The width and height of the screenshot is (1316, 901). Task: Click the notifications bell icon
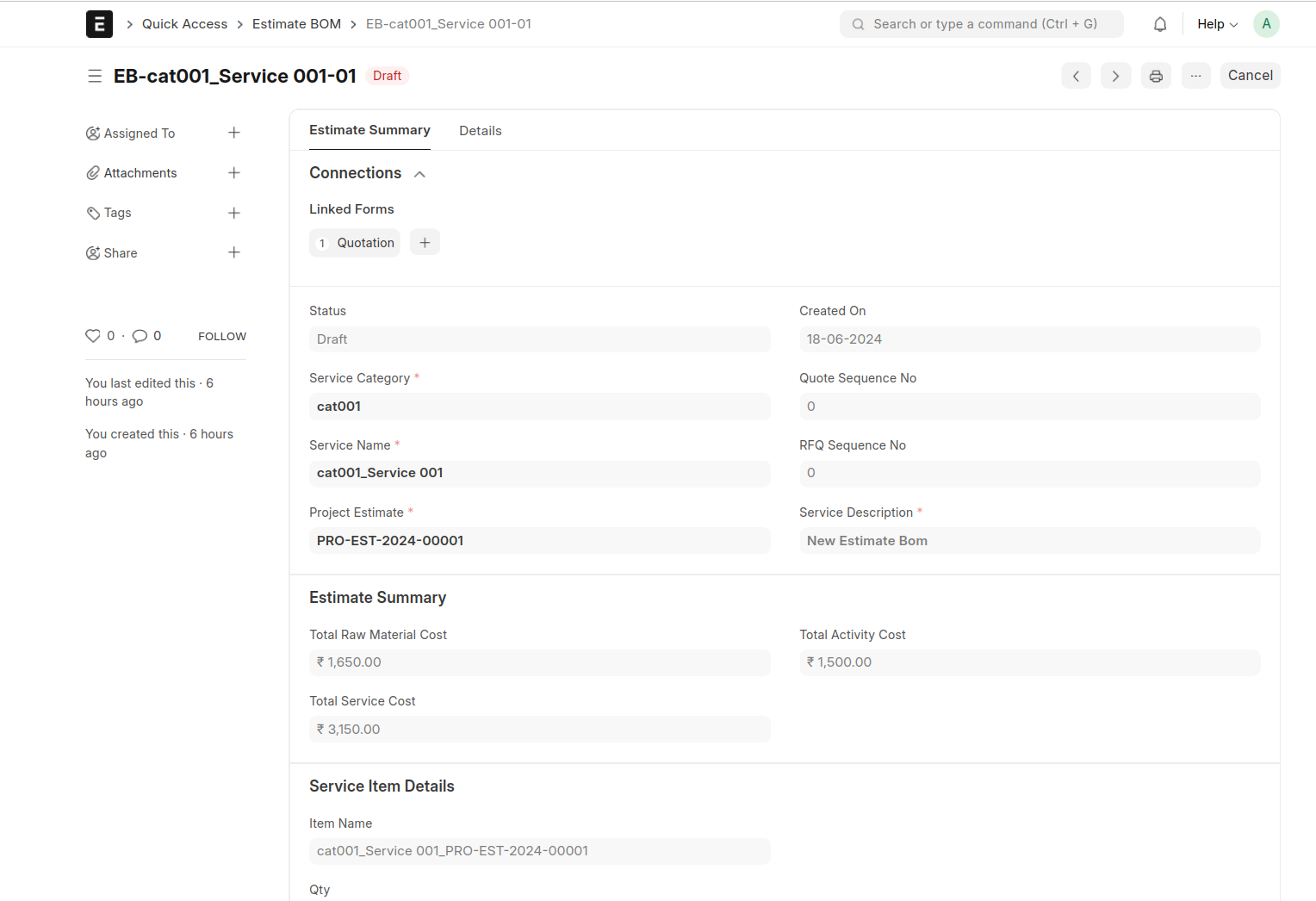pyautogui.click(x=1159, y=24)
